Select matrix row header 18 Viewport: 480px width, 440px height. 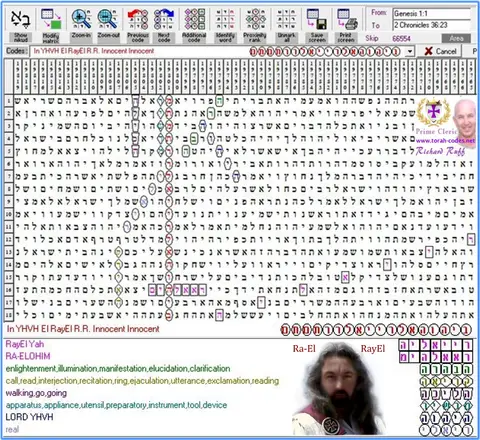click(x=9, y=315)
